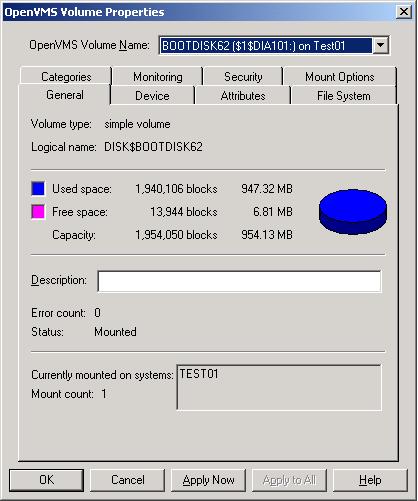418x501 pixels.
Task: Expand the OpenVMS Volume Name dropdown arrow
Action: point(380,45)
